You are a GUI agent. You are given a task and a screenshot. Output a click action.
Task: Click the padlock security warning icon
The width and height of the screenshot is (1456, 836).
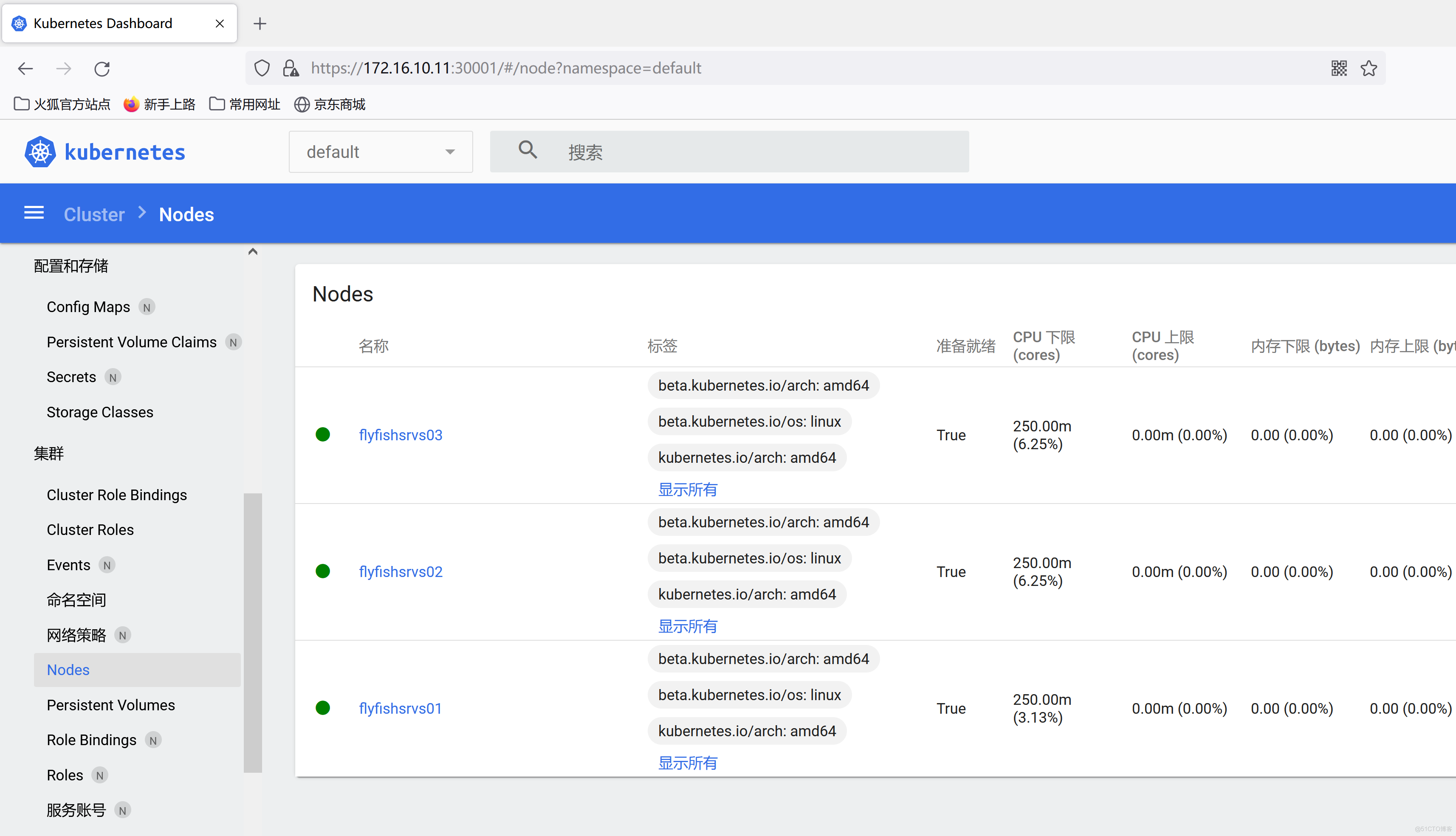[x=291, y=68]
